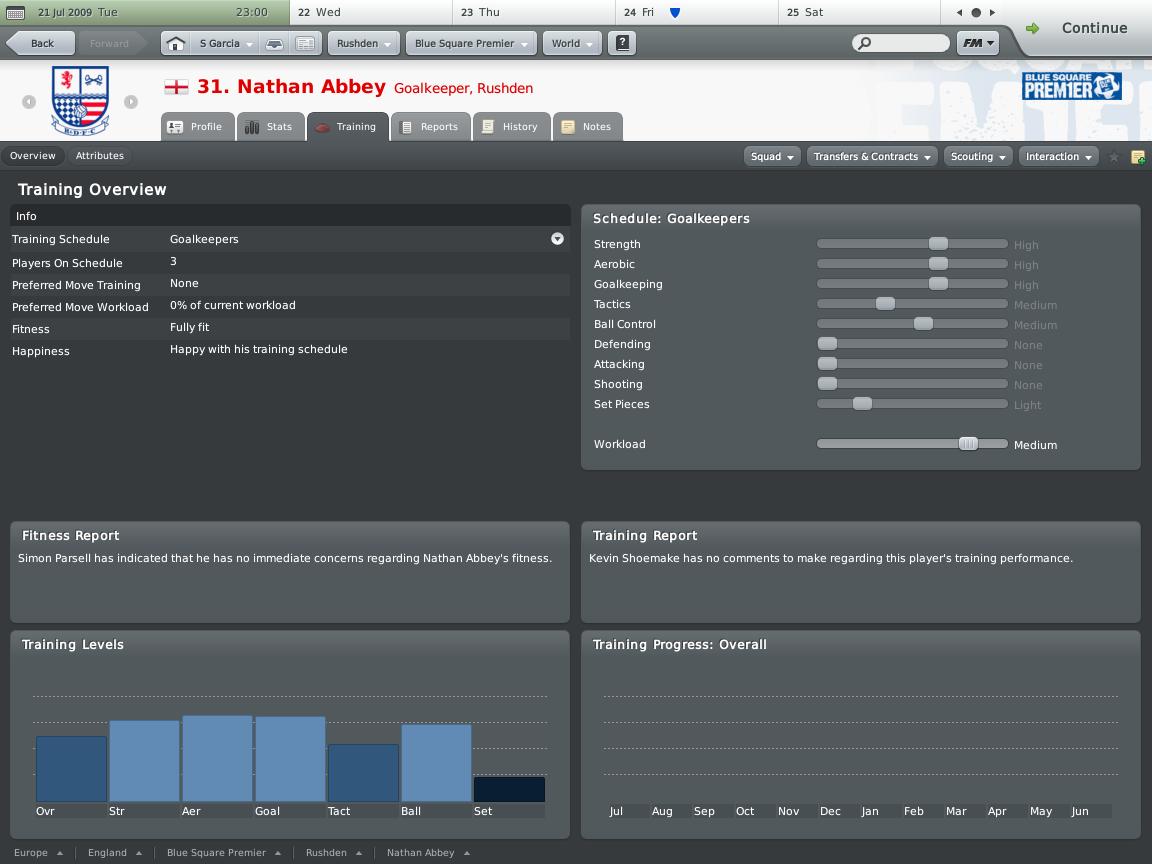Go to previous player with left arrow
This screenshot has width=1152, height=864.
(x=29, y=102)
